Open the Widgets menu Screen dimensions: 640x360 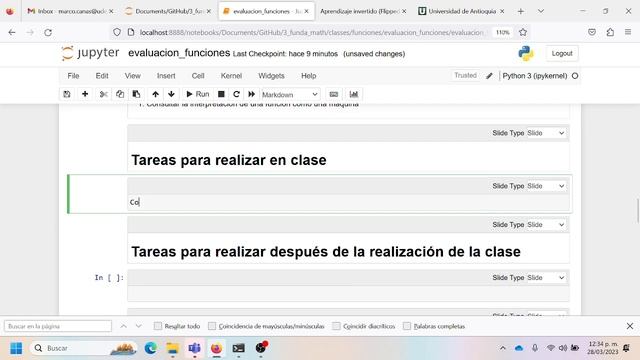click(x=271, y=76)
